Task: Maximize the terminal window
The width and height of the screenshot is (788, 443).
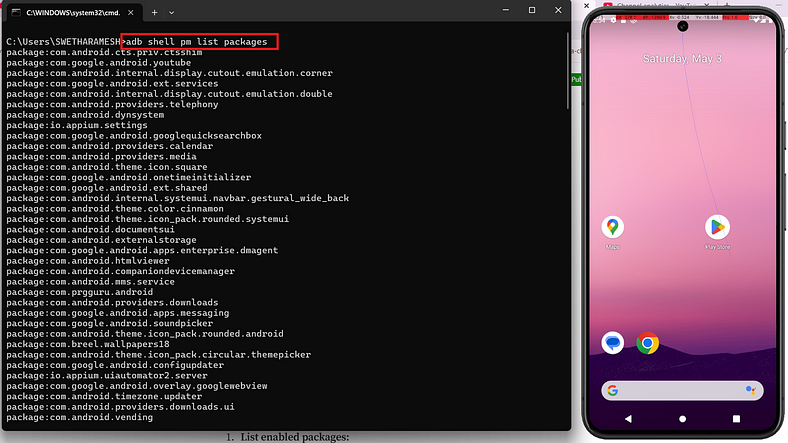Action: [x=532, y=10]
